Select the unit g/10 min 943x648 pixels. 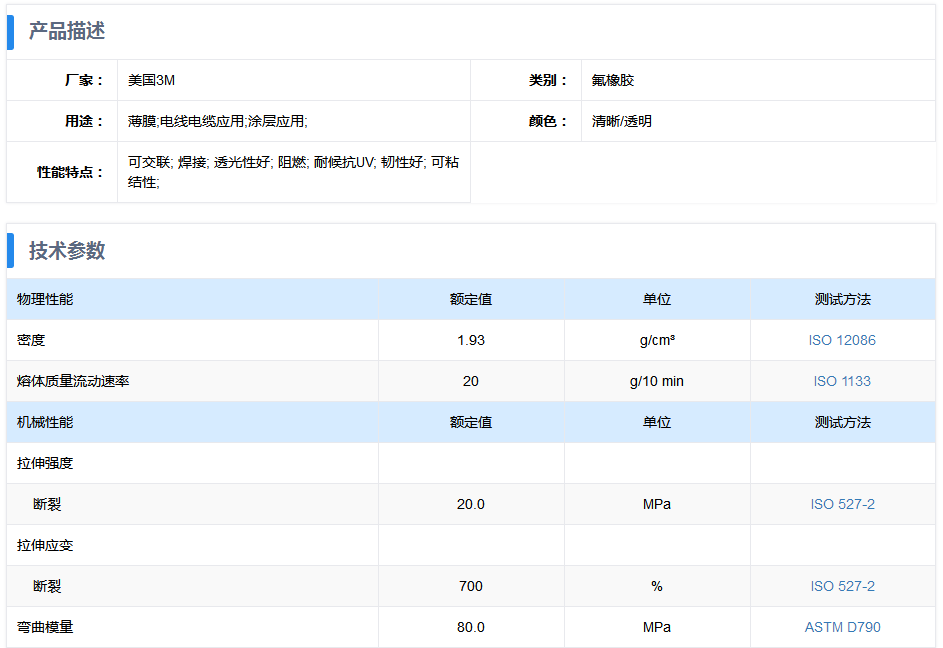click(x=657, y=381)
